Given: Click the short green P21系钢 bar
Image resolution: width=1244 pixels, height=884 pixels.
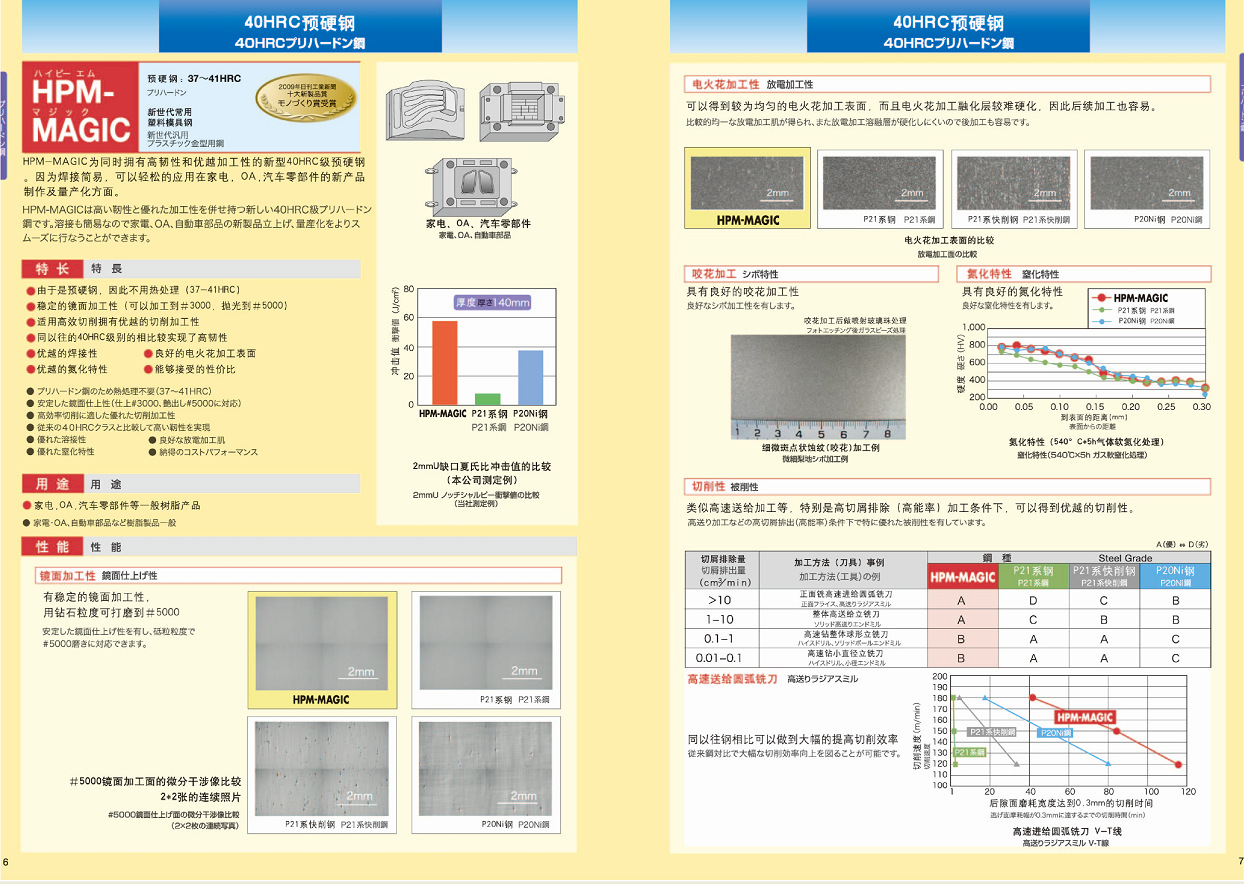Looking at the screenshot, I should [x=487, y=399].
